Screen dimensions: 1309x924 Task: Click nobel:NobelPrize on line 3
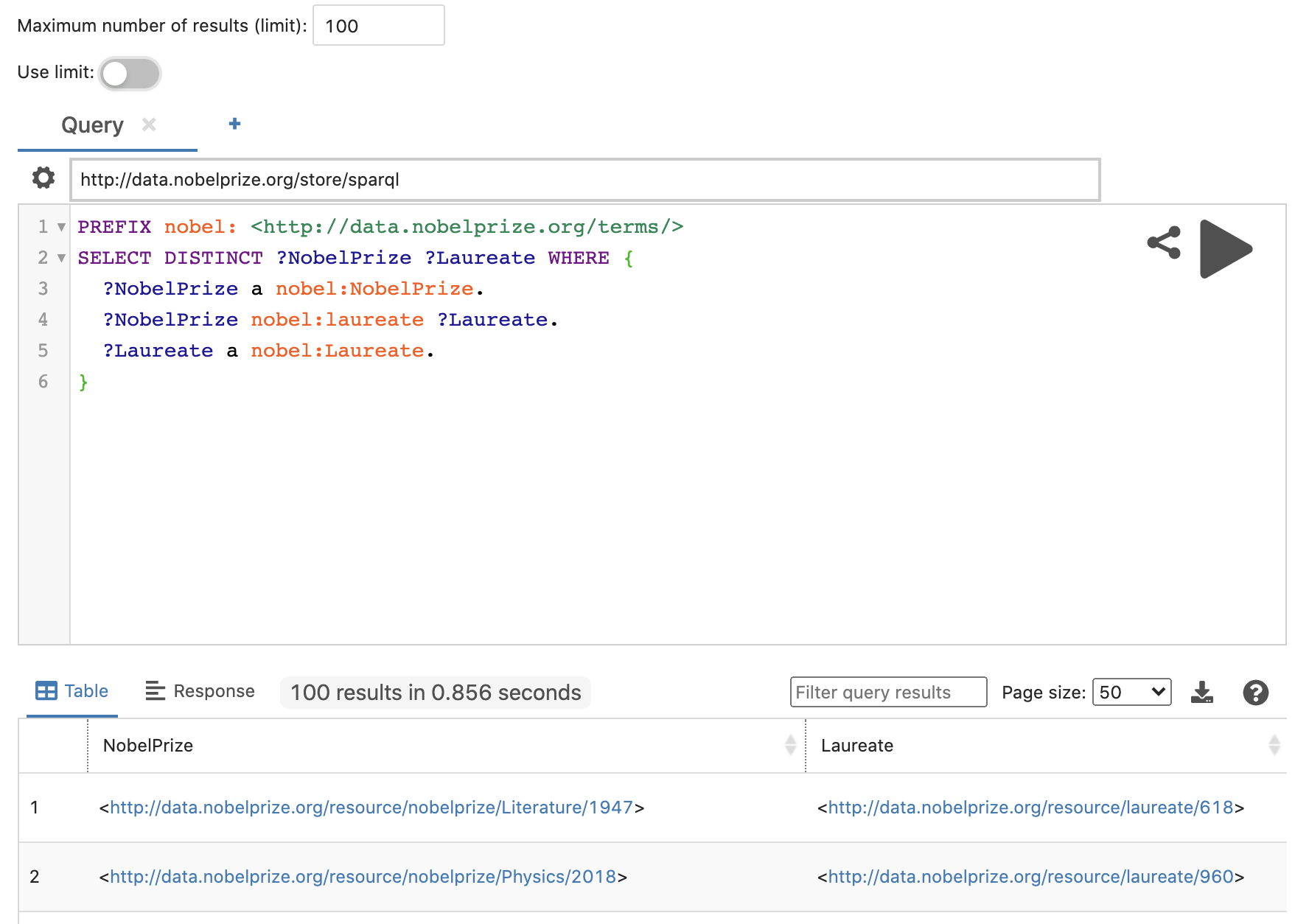(374, 289)
